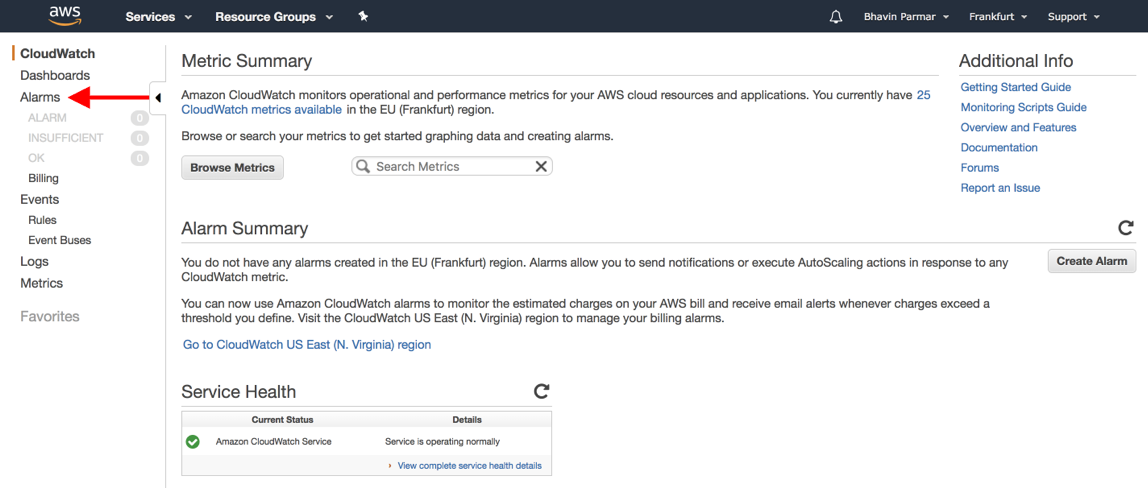Click 'Service is operating normally' details text
The image size is (1148, 488).
coord(443,442)
